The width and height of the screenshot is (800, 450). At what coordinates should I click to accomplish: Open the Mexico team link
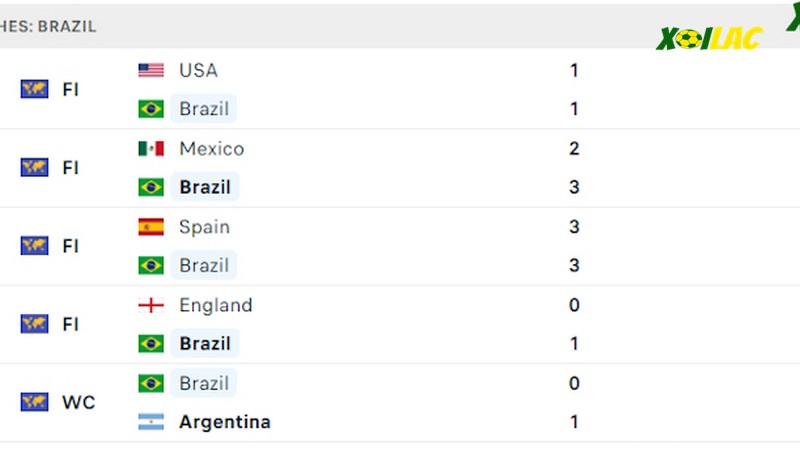[212, 148]
